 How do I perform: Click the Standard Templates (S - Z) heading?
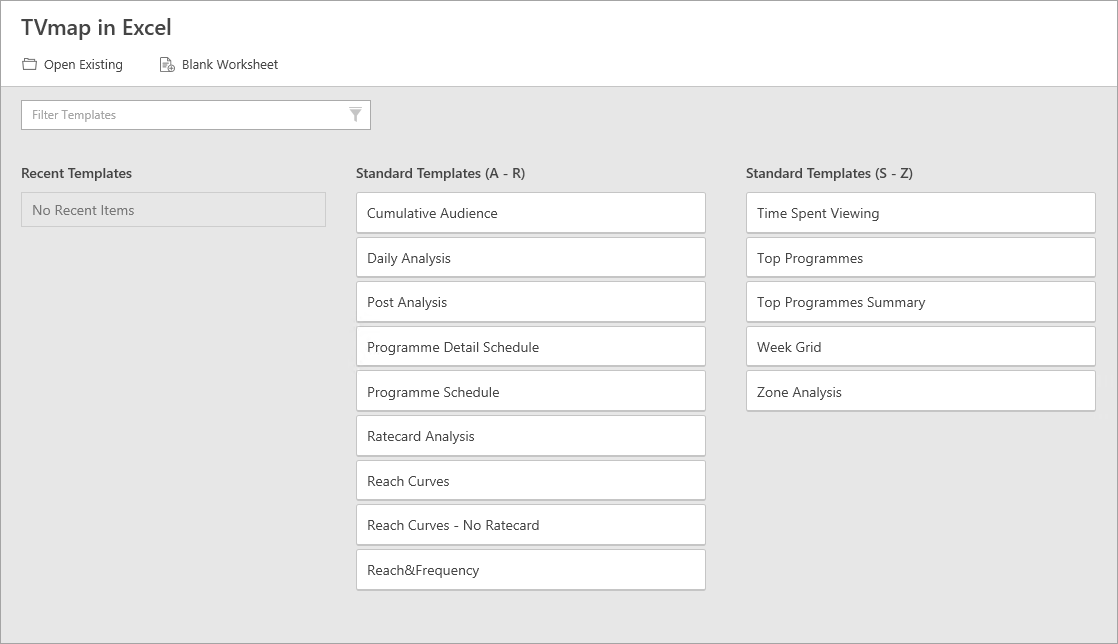[x=829, y=173]
